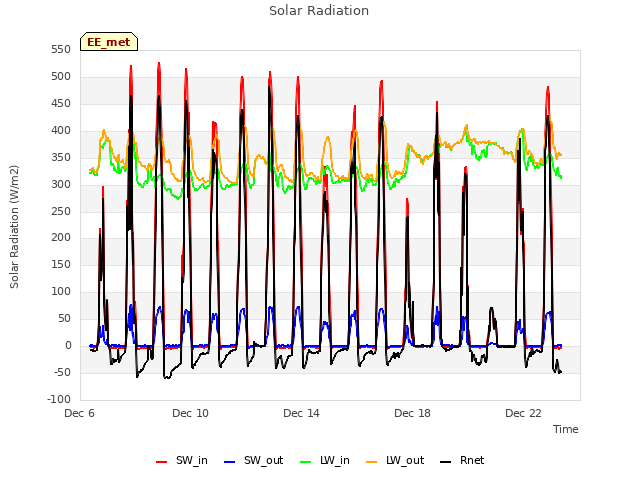Click the 300 y-axis tick label
This screenshot has height=480, width=640.
tap(61, 184)
